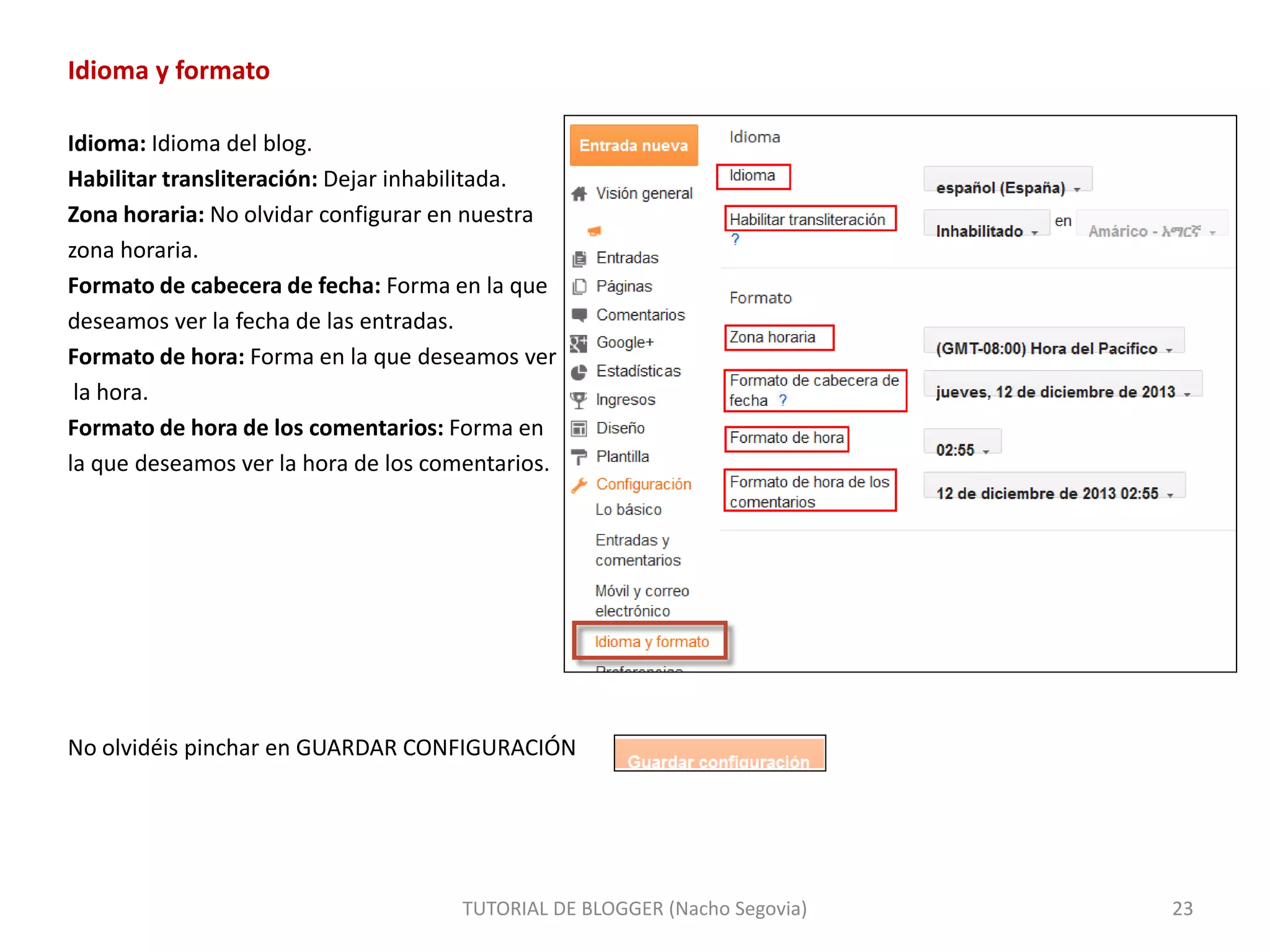Click the Ingresos trophy icon

[x=579, y=400]
